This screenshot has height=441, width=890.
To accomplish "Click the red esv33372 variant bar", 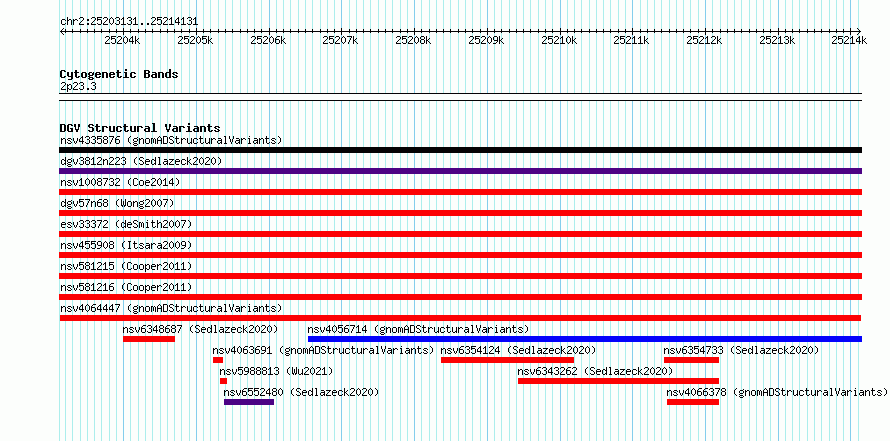I will click(x=461, y=234).
